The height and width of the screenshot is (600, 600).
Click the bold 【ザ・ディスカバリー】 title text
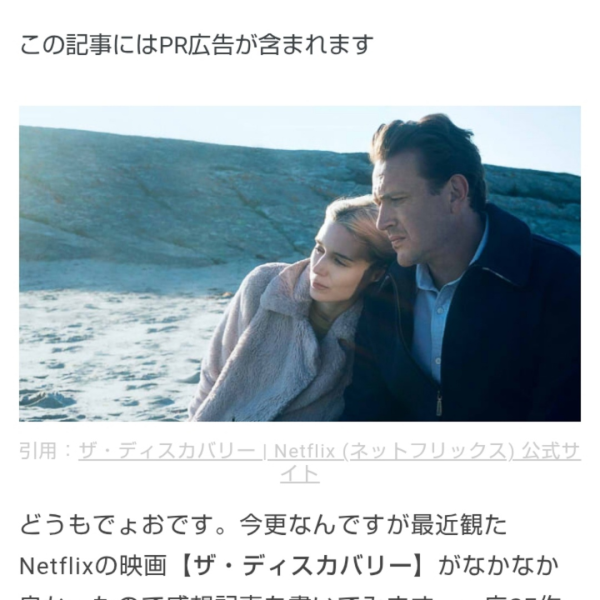(x=303, y=566)
